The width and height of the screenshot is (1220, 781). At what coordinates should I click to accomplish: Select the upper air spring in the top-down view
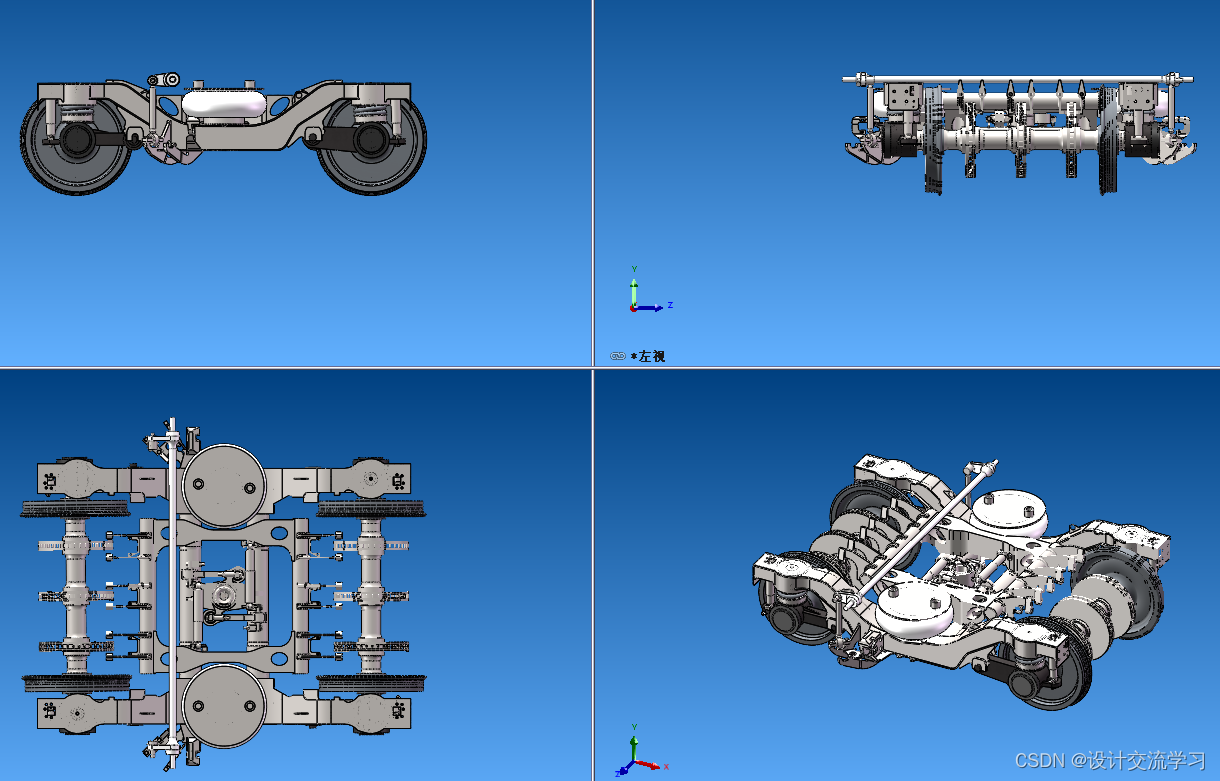pyautogui.click(x=224, y=484)
